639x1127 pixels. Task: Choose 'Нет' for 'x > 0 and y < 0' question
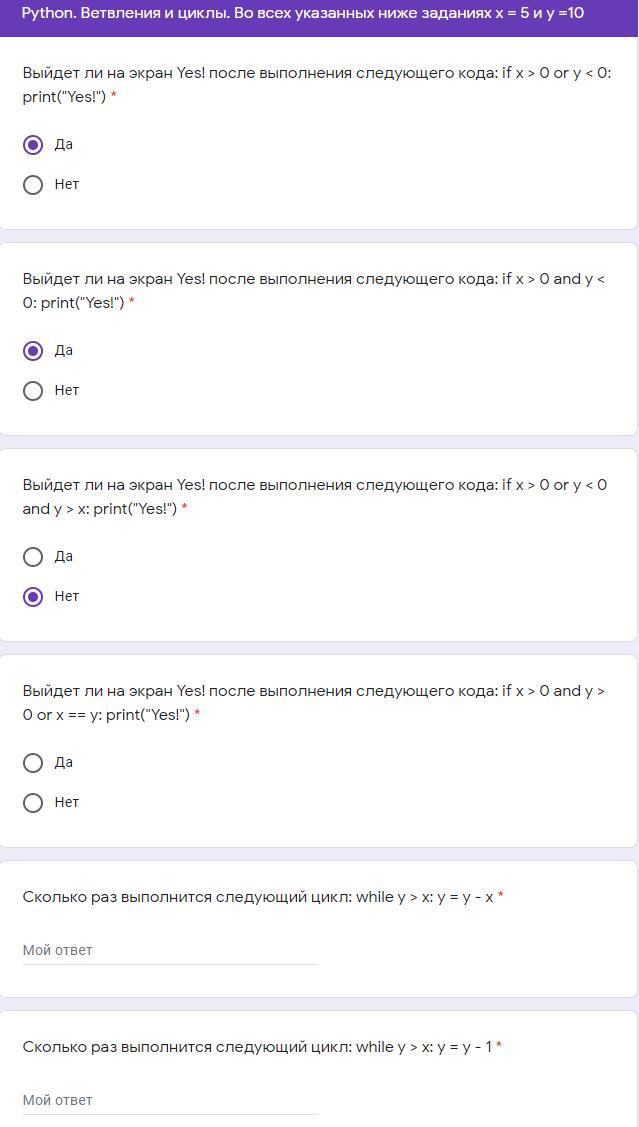click(33, 391)
